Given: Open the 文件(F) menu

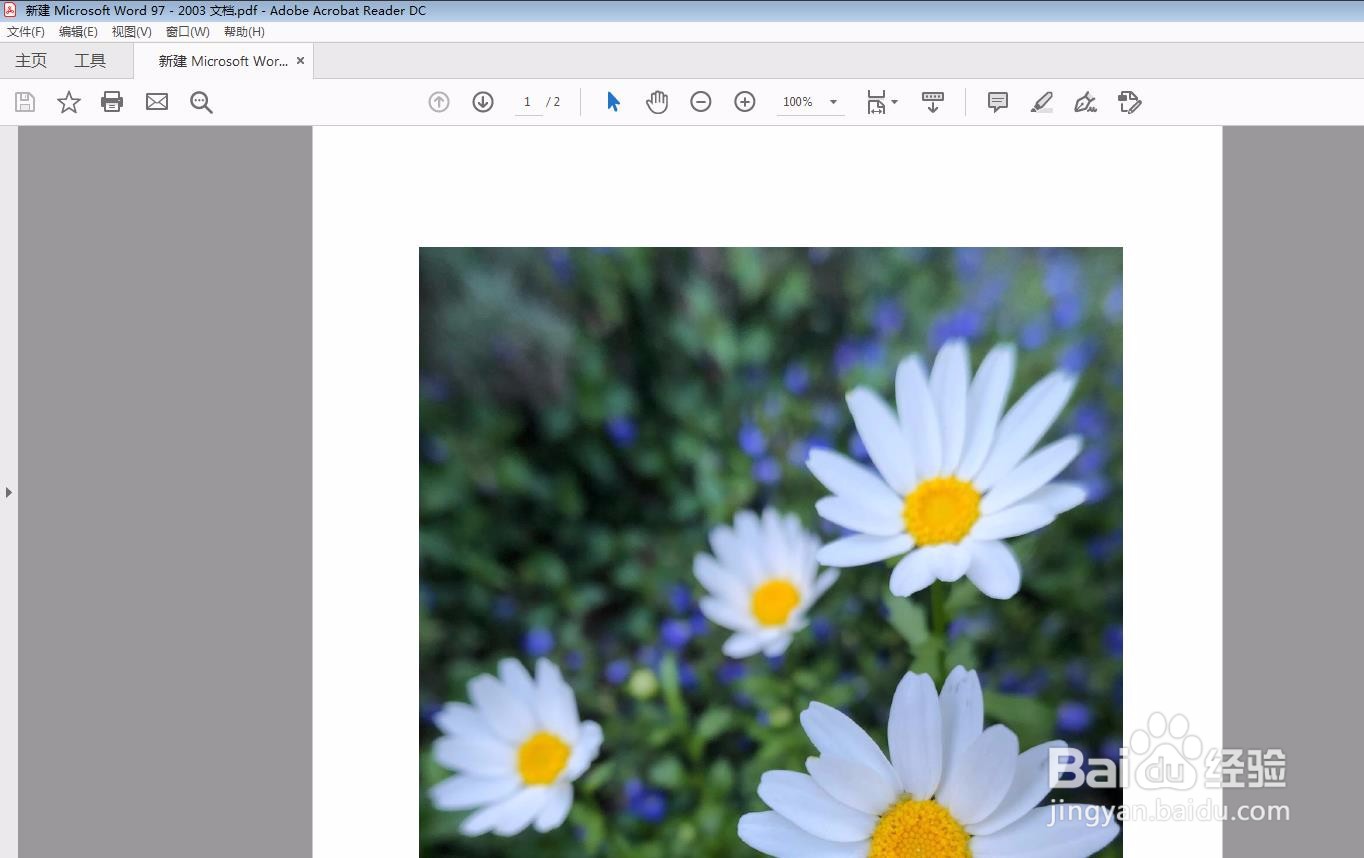Looking at the screenshot, I should pos(26,32).
